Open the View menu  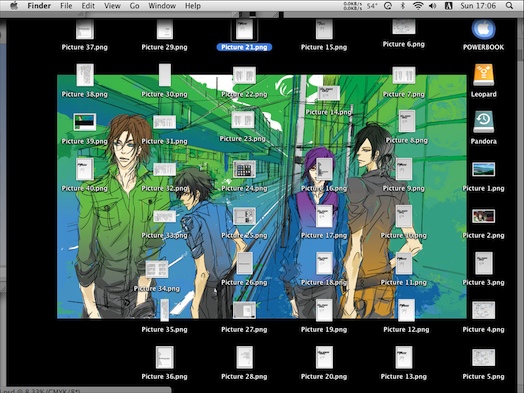click(112, 6)
